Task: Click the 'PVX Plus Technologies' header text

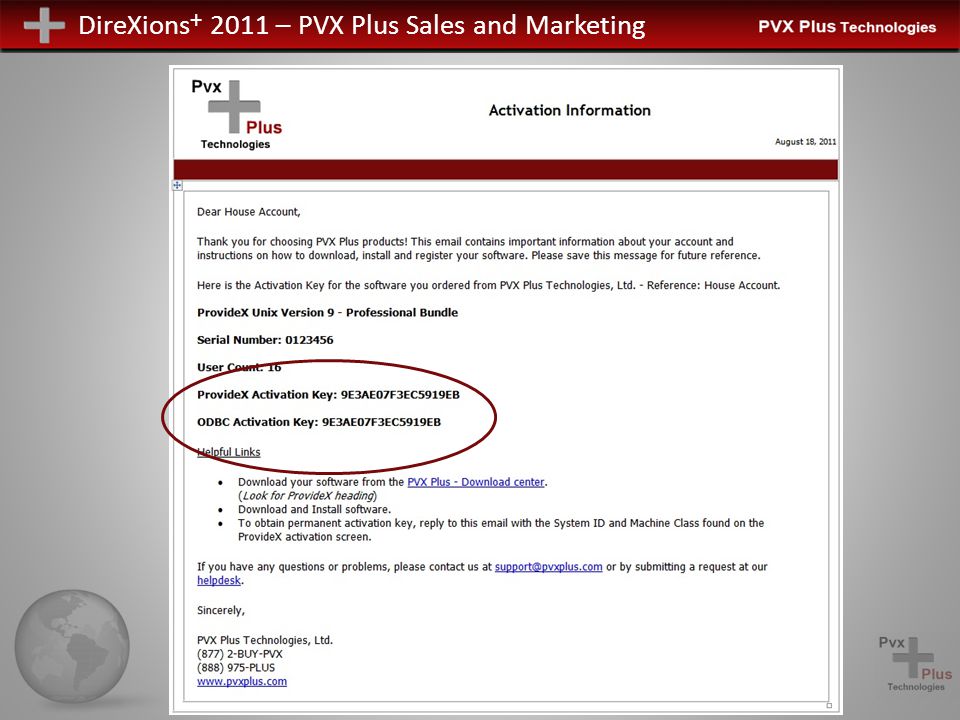Action: tap(847, 27)
